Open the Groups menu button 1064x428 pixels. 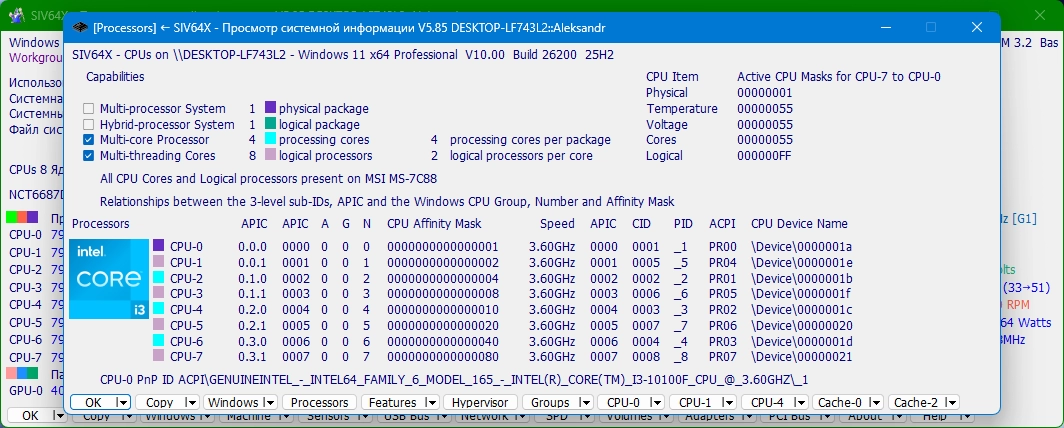[x=558, y=402]
